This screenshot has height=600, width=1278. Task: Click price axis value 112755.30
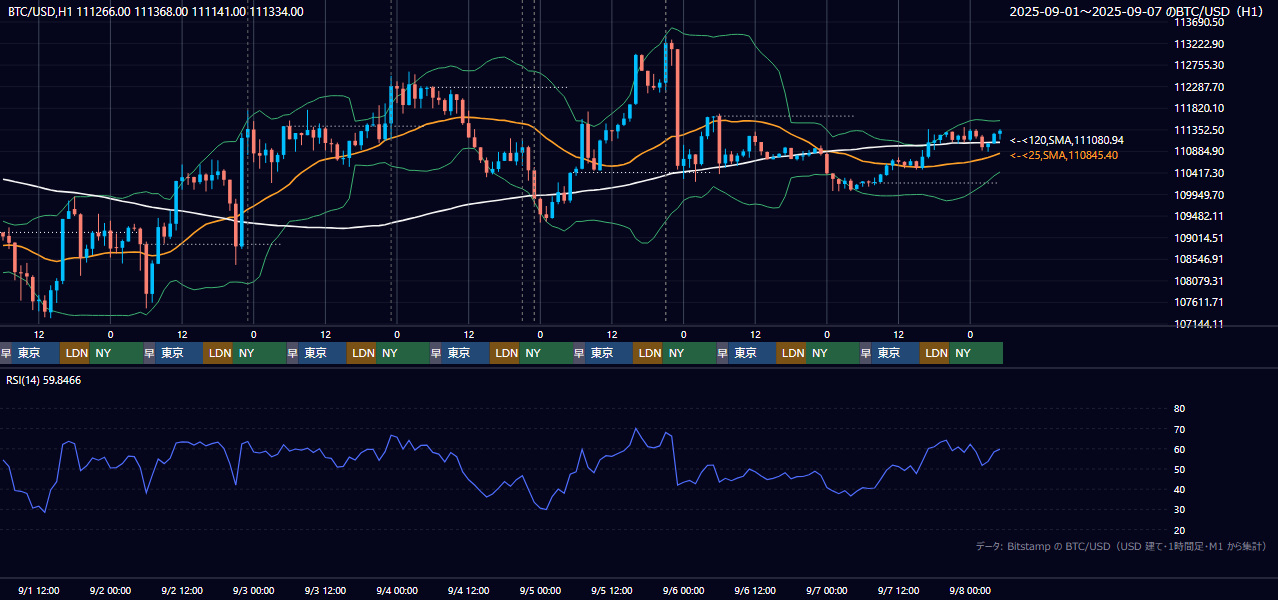click(1199, 65)
